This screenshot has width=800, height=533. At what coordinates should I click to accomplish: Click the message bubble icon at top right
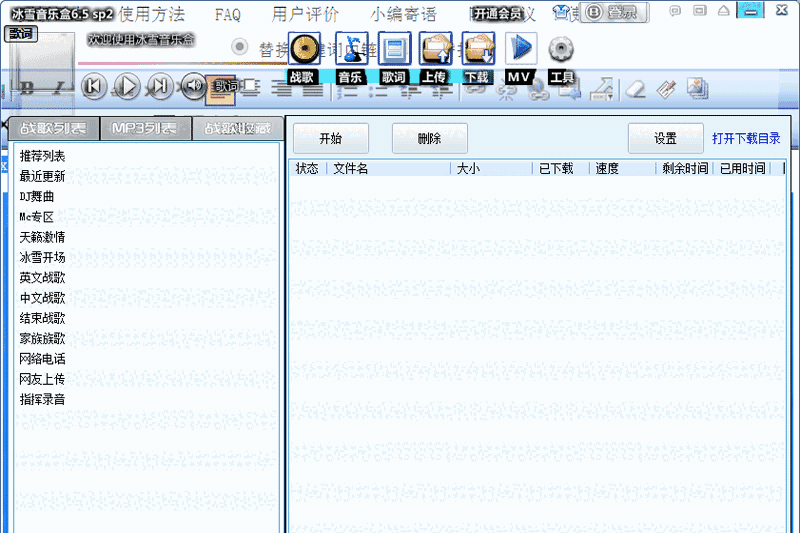tap(674, 11)
